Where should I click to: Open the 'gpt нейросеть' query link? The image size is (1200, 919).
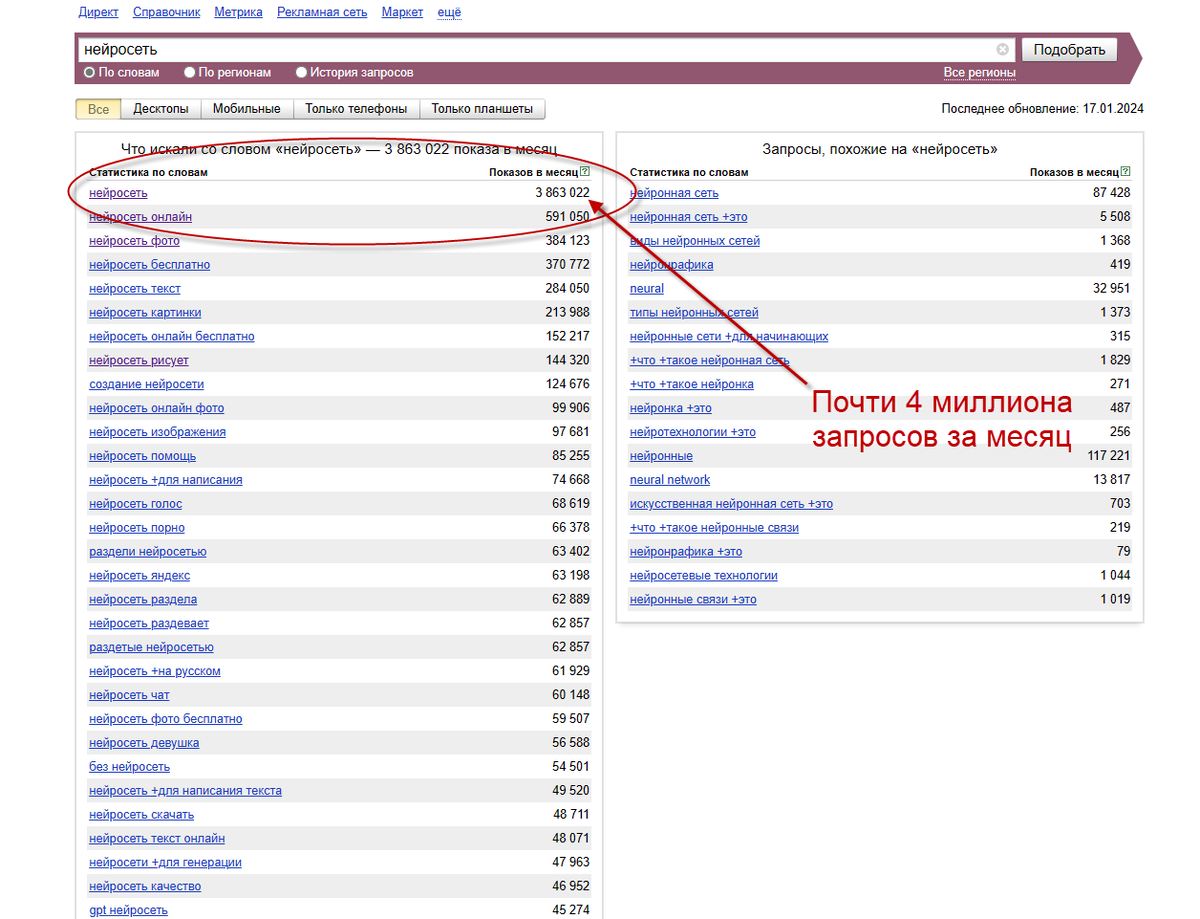(x=128, y=910)
